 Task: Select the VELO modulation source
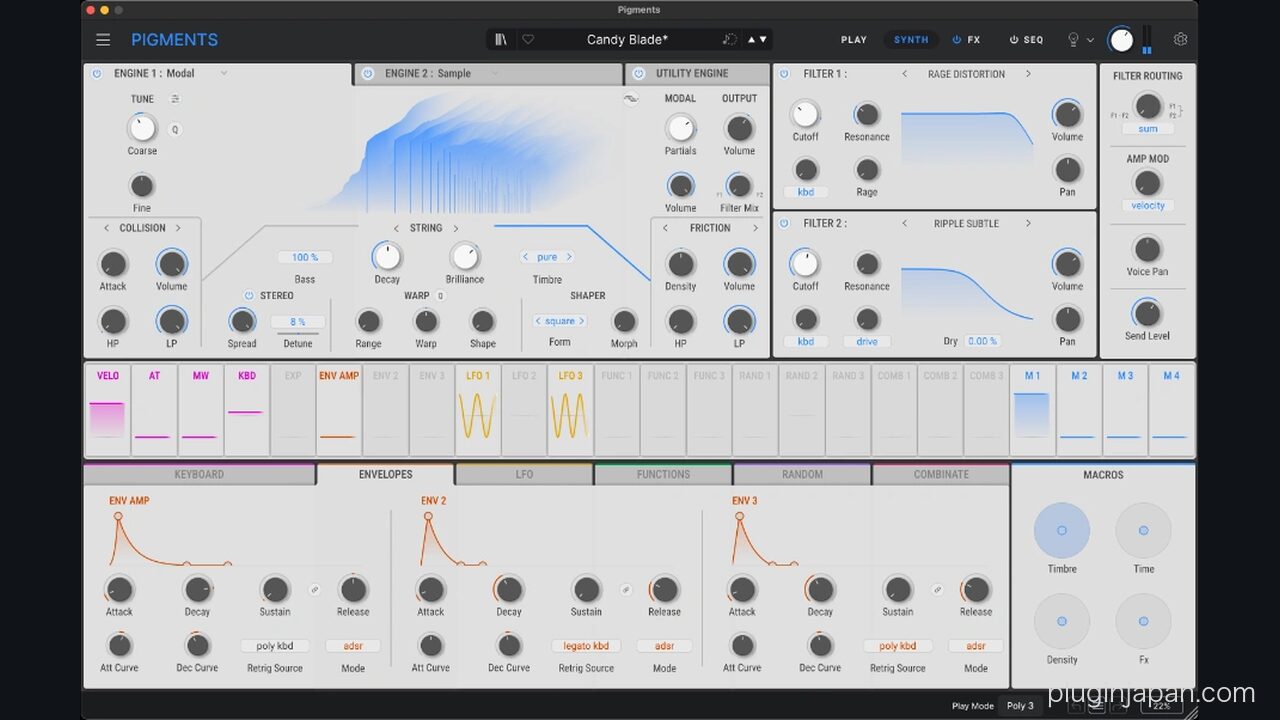[x=108, y=408]
